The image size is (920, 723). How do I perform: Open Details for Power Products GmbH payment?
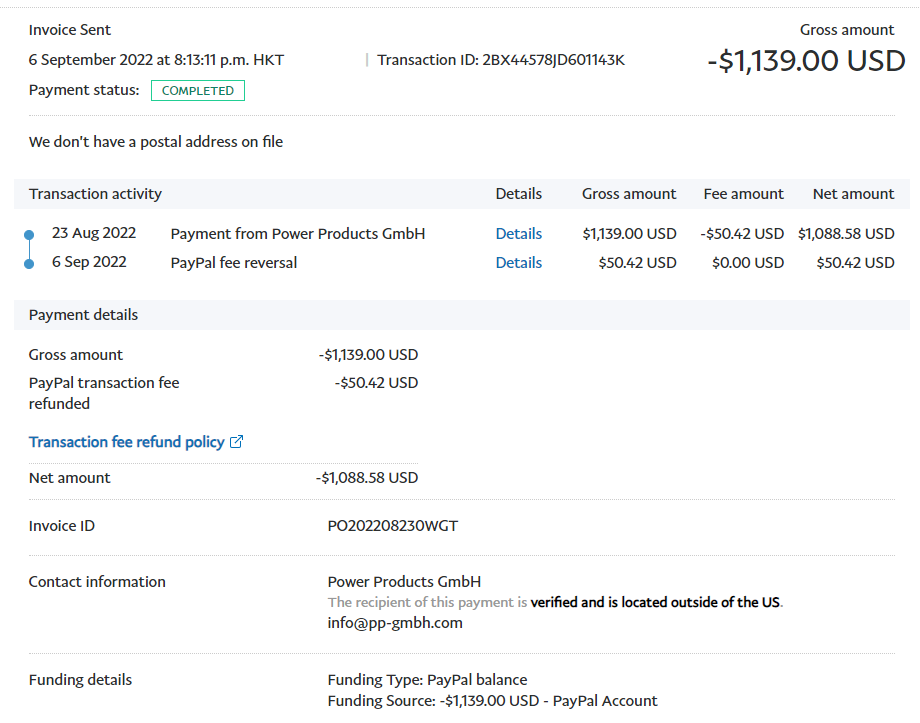point(518,234)
